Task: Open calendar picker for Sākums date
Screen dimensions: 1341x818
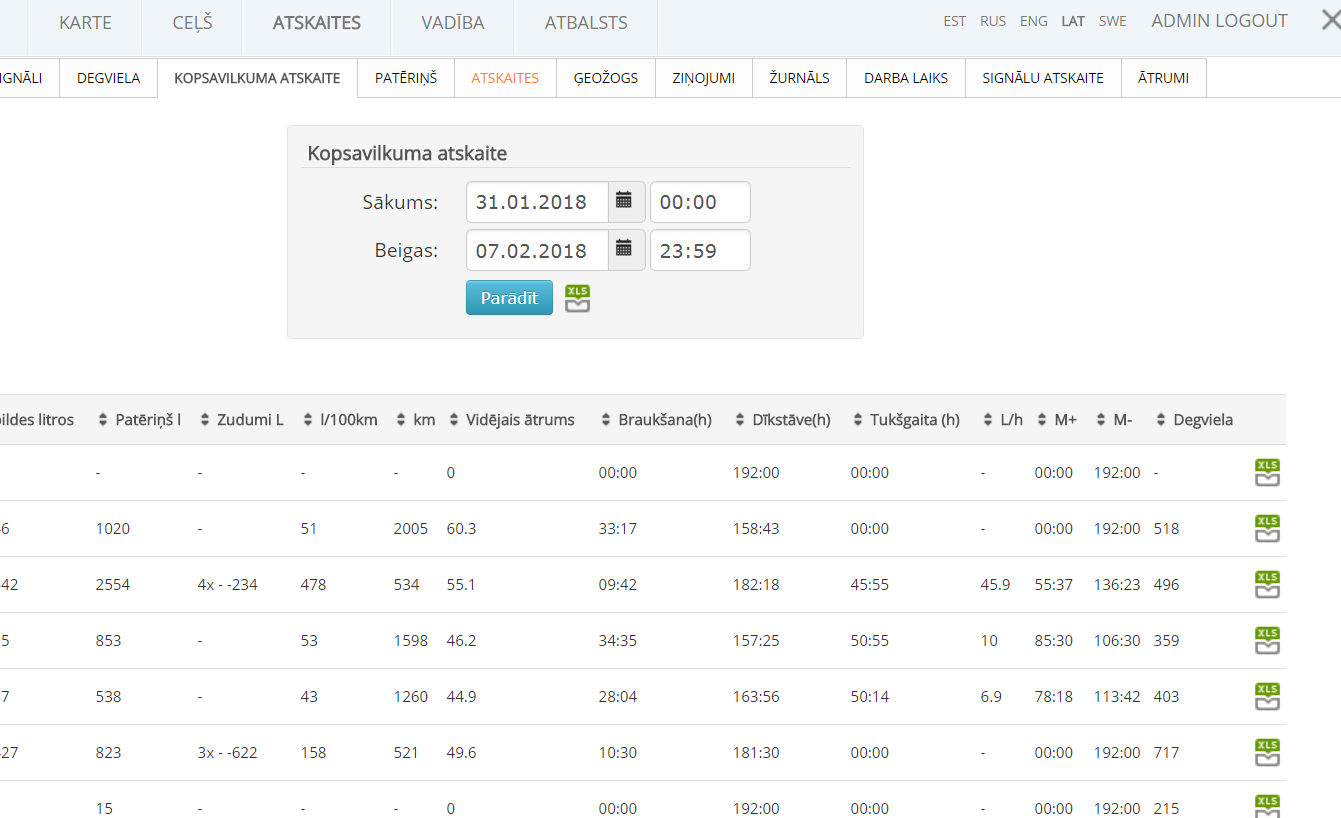Action: [x=625, y=201]
